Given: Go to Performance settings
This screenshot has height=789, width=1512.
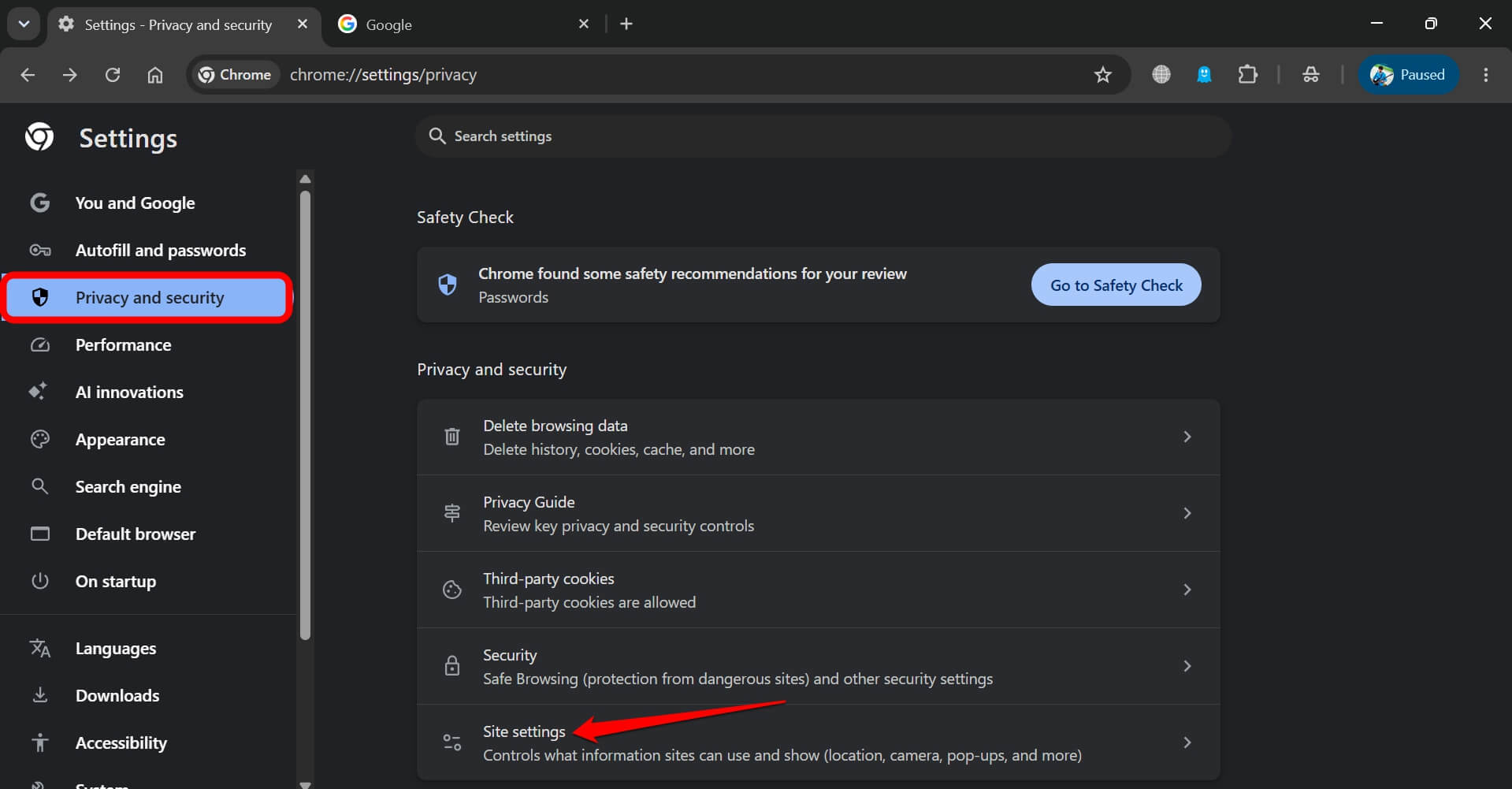Looking at the screenshot, I should pos(148,345).
